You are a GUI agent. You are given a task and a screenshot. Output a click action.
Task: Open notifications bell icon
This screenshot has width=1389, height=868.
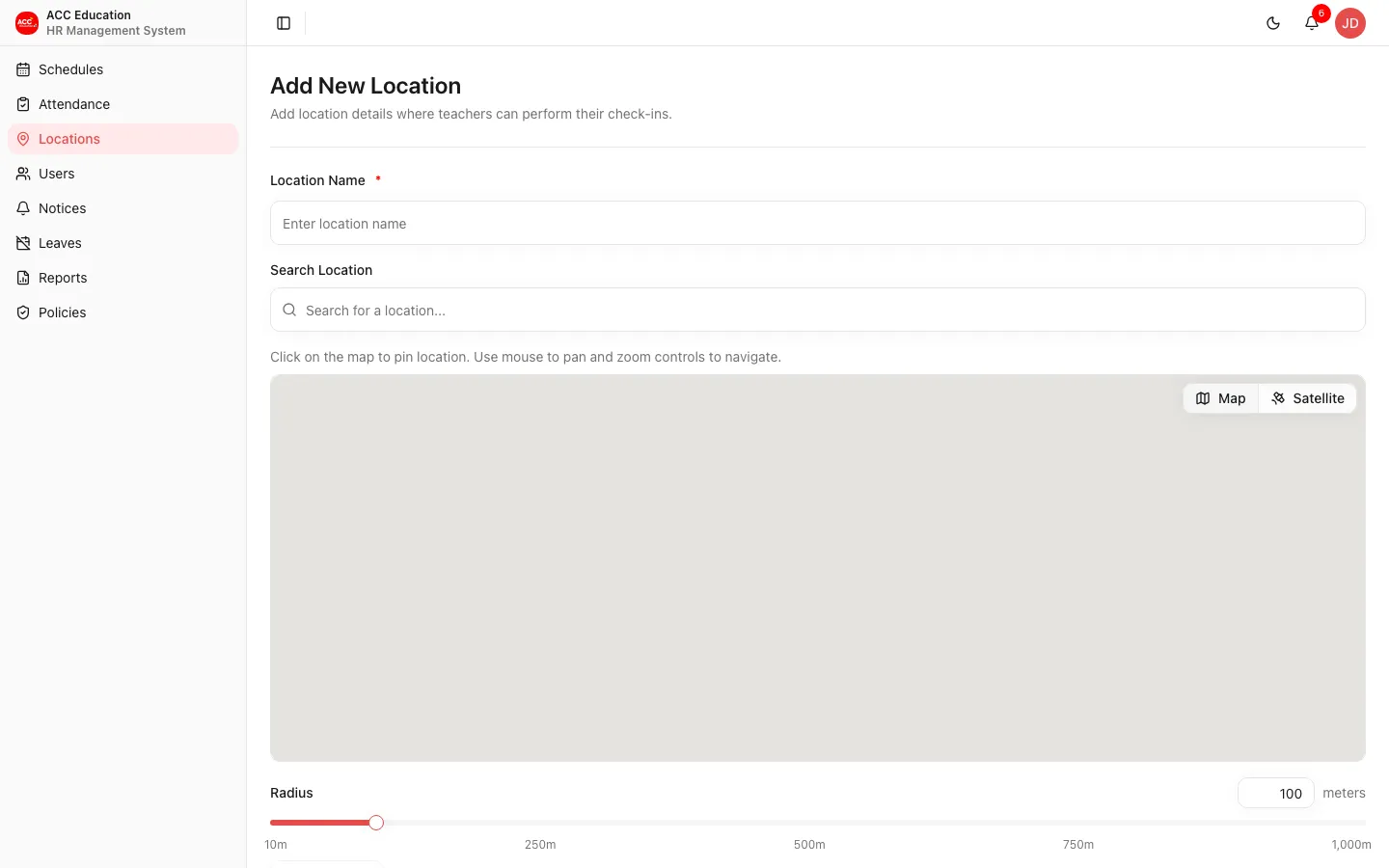coord(1312,23)
